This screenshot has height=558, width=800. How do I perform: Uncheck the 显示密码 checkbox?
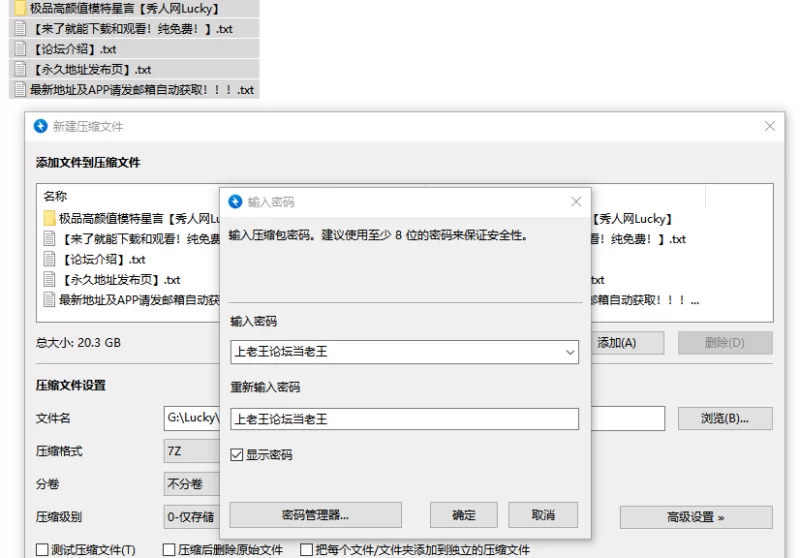[236, 454]
